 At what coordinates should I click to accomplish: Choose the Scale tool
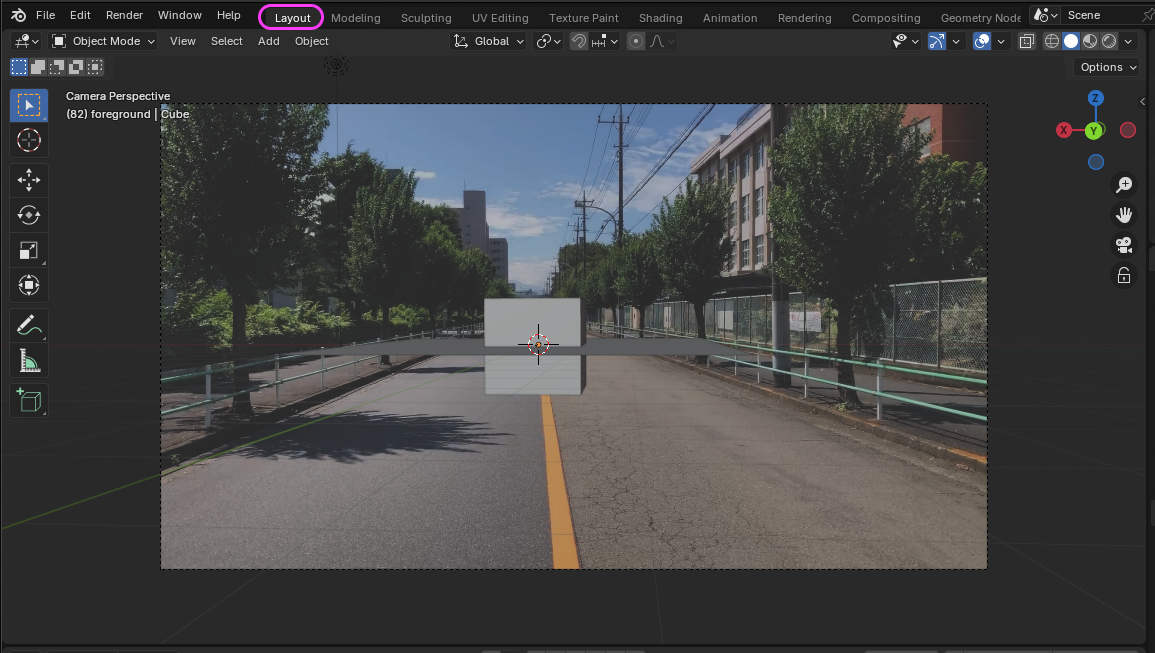29,250
